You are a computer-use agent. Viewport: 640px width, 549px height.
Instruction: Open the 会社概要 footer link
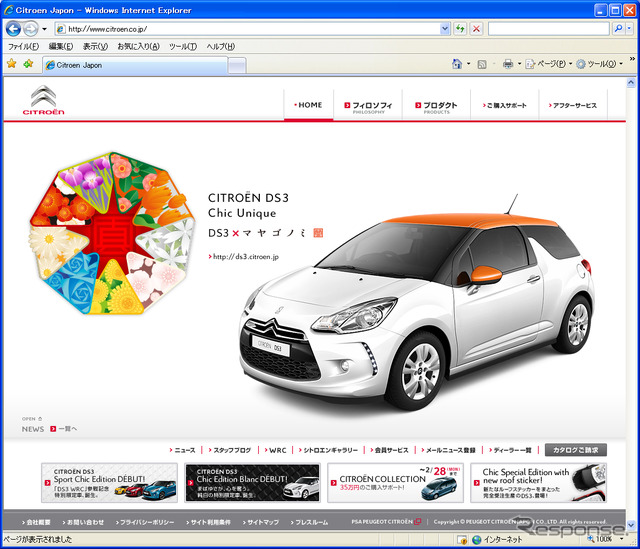coord(36,522)
